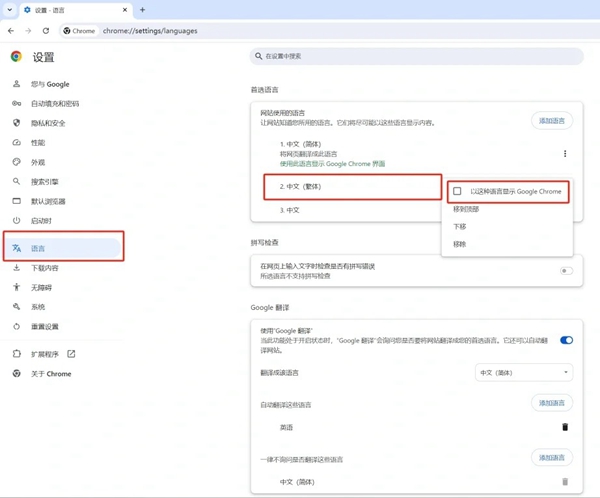This screenshot has height=498, width=600.
Task: Click the wrench icon for 系统
Action: (16, 307)
